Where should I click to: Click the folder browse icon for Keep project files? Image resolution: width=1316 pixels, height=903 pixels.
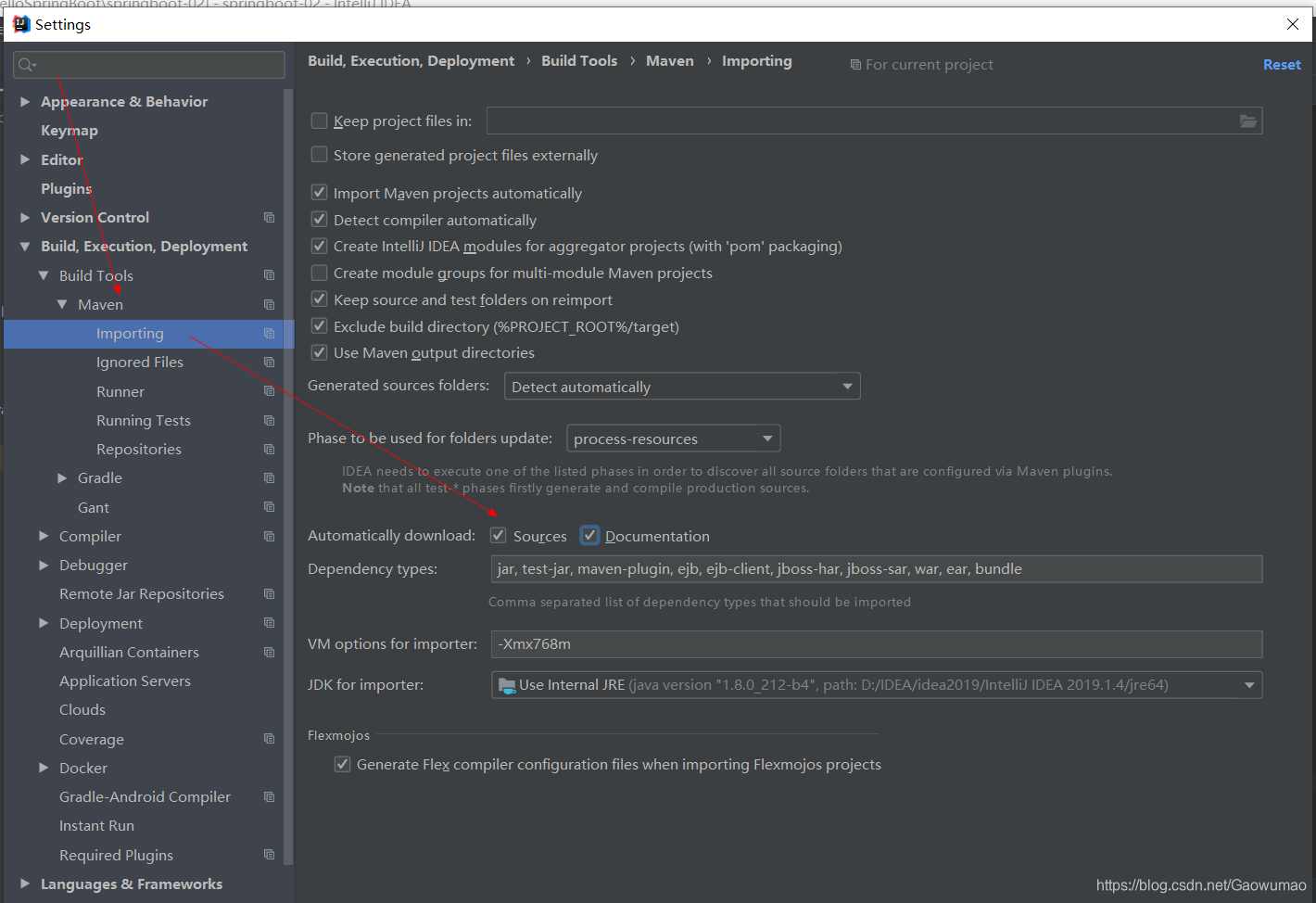tap(1248, 121)
